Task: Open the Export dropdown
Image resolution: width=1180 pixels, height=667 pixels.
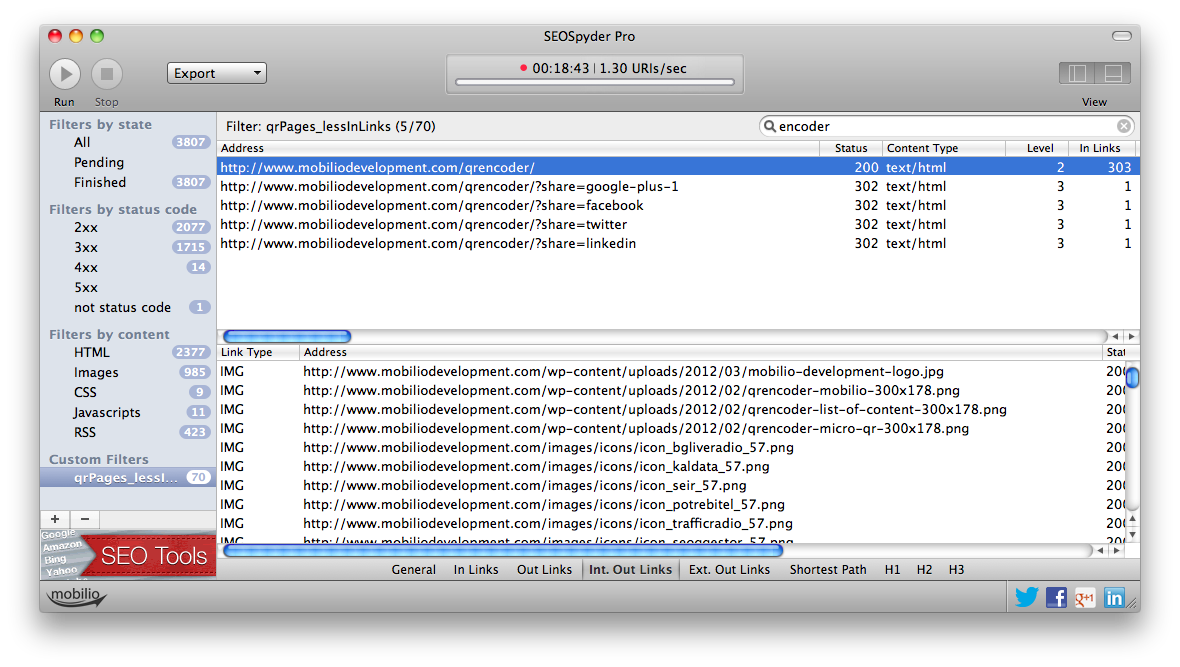Action: coord(217,73)
